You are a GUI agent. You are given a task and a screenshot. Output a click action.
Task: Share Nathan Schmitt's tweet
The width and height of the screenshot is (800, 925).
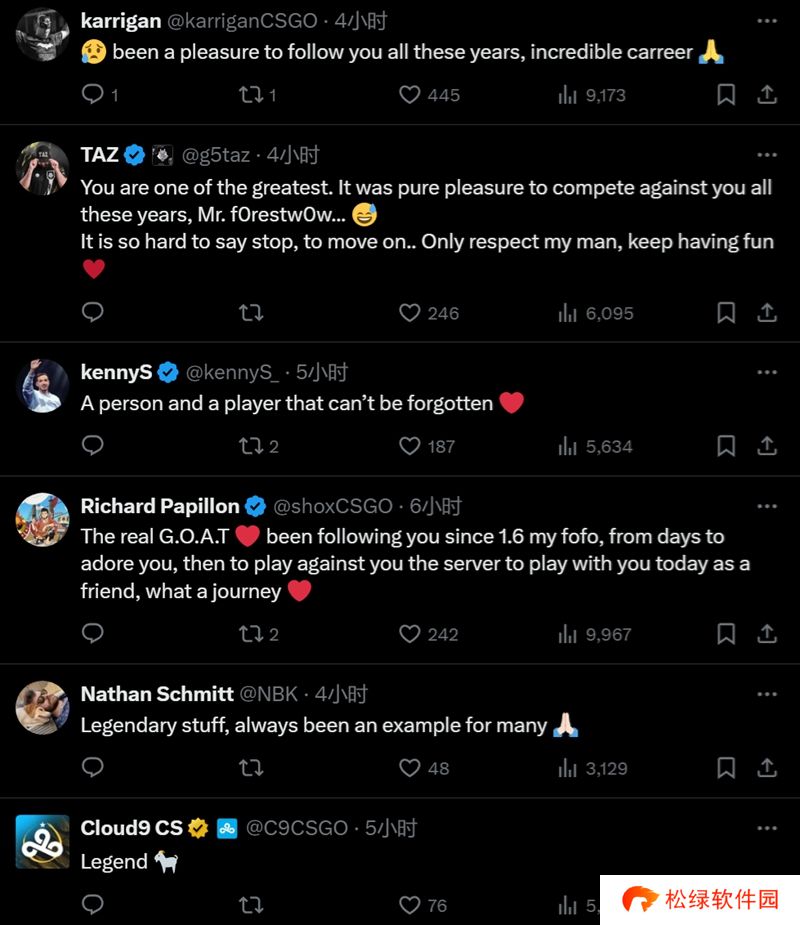767,768
